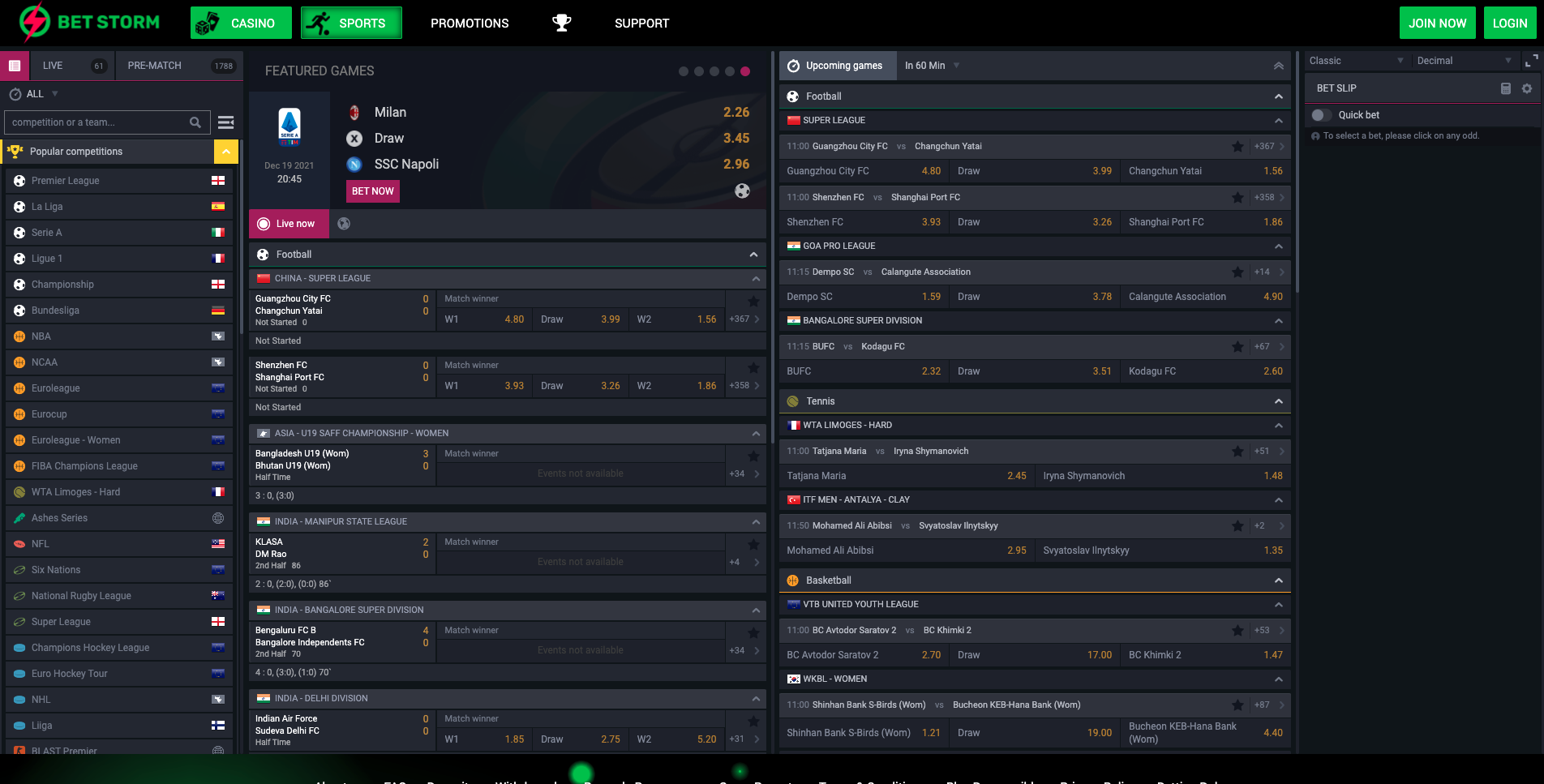Click the Basketball section icon
1544x784 pixels.
click(x=791, y=580)
